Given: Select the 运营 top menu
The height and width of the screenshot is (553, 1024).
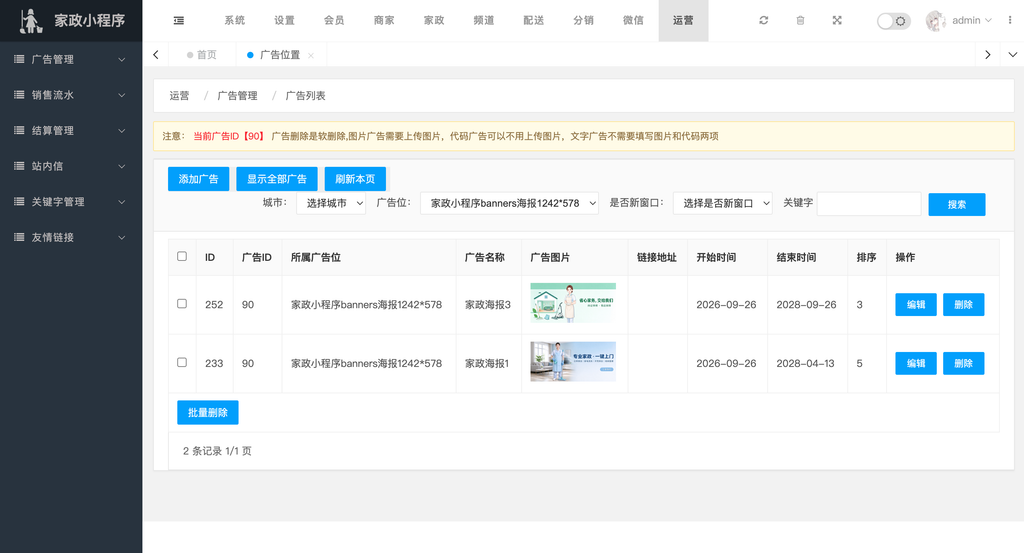Looking at the screenshot, I should pyautogui.click(x=683, y=21).
